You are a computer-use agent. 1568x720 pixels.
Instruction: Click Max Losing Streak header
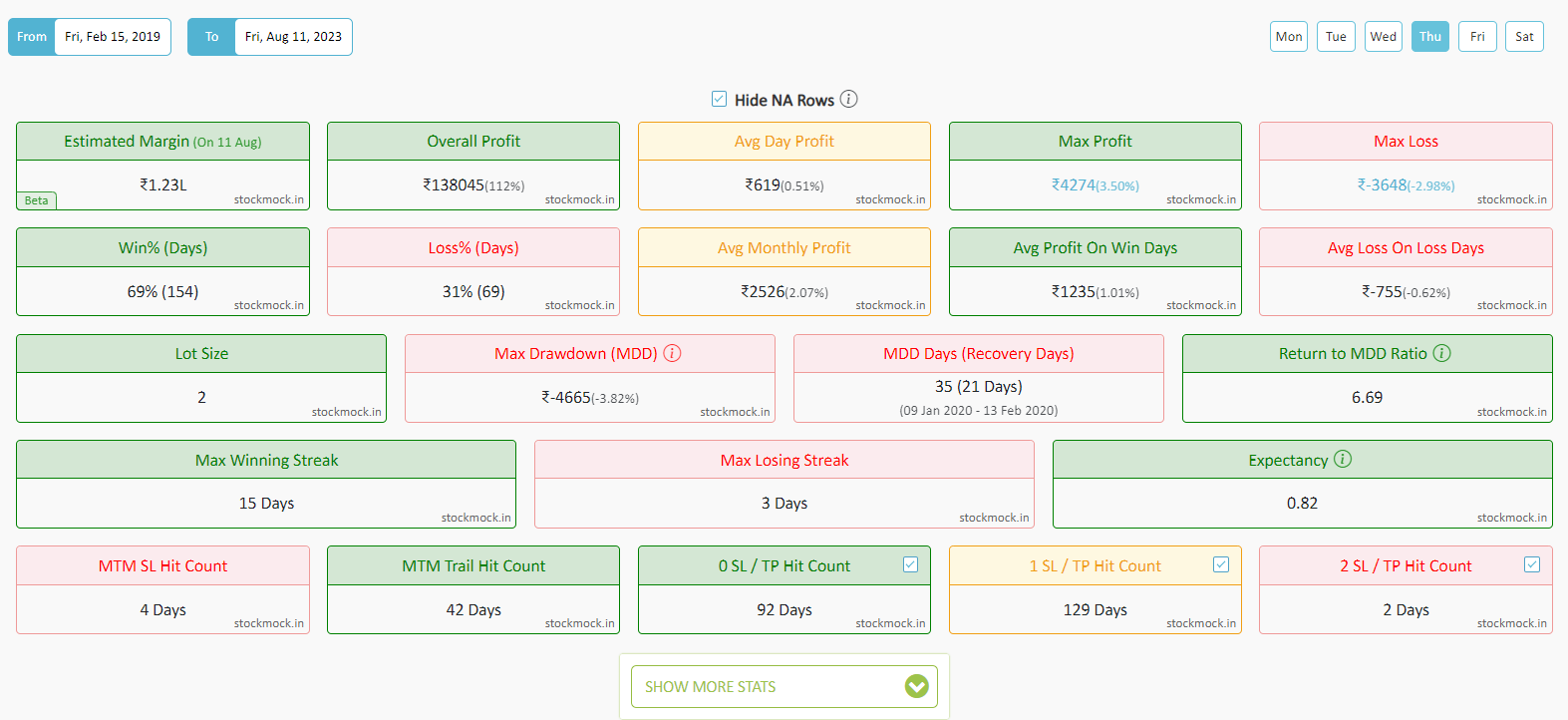[784, 460]
